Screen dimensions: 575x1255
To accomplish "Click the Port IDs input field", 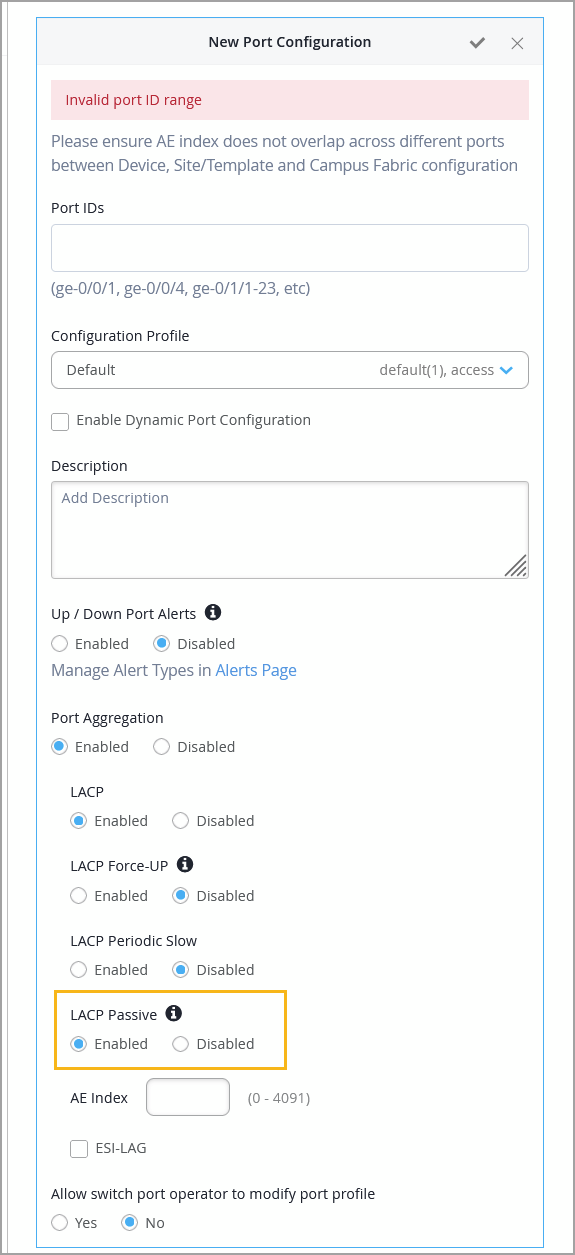I will 290,248.
